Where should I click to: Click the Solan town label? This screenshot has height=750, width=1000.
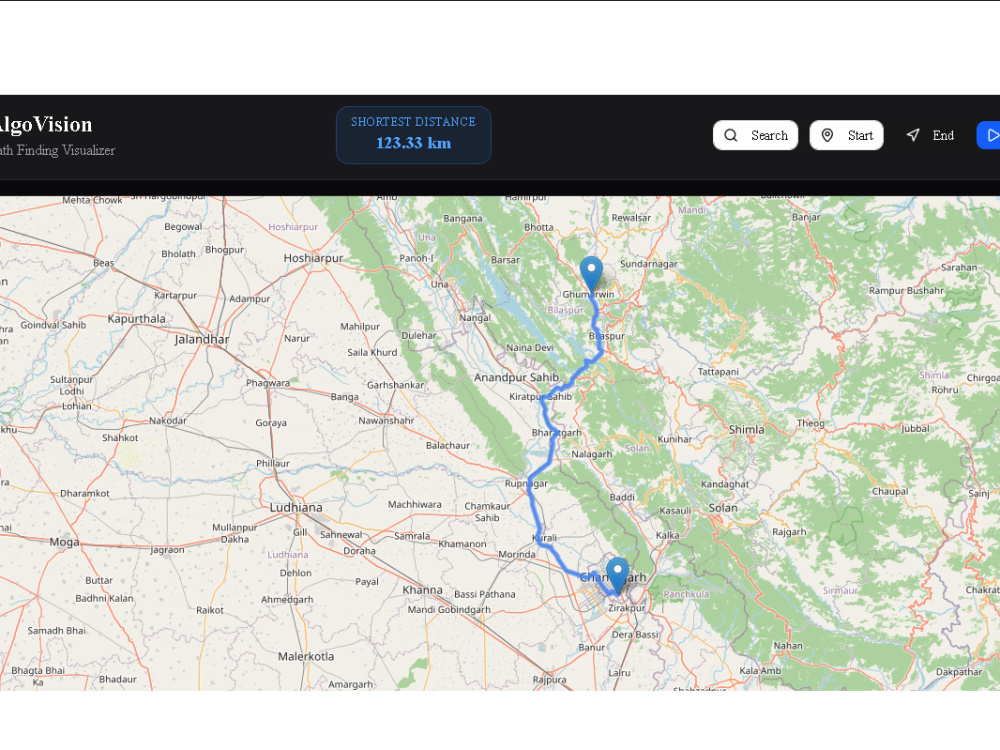click(x=723, y=508)
